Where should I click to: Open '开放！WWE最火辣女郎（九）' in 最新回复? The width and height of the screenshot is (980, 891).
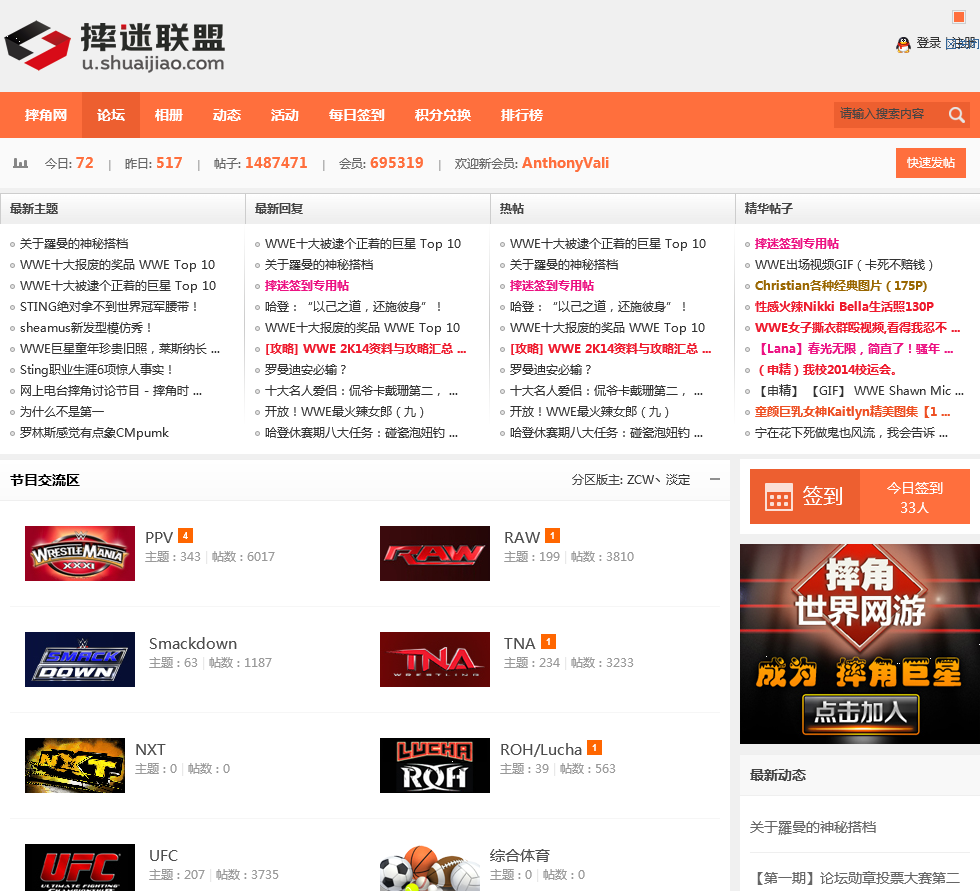pyautogui.click(x=344, y=412)
